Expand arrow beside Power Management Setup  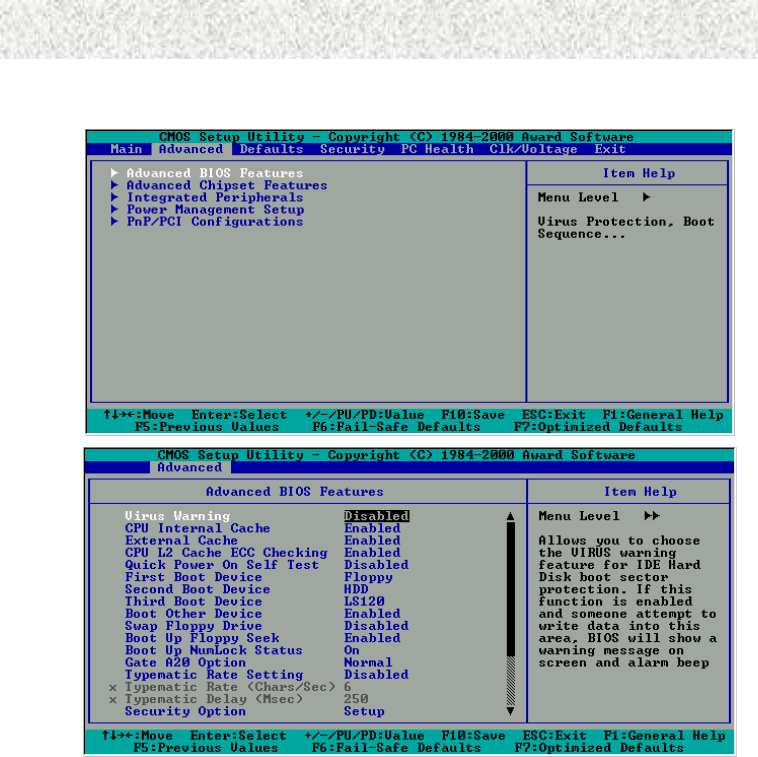coord(115,209)
